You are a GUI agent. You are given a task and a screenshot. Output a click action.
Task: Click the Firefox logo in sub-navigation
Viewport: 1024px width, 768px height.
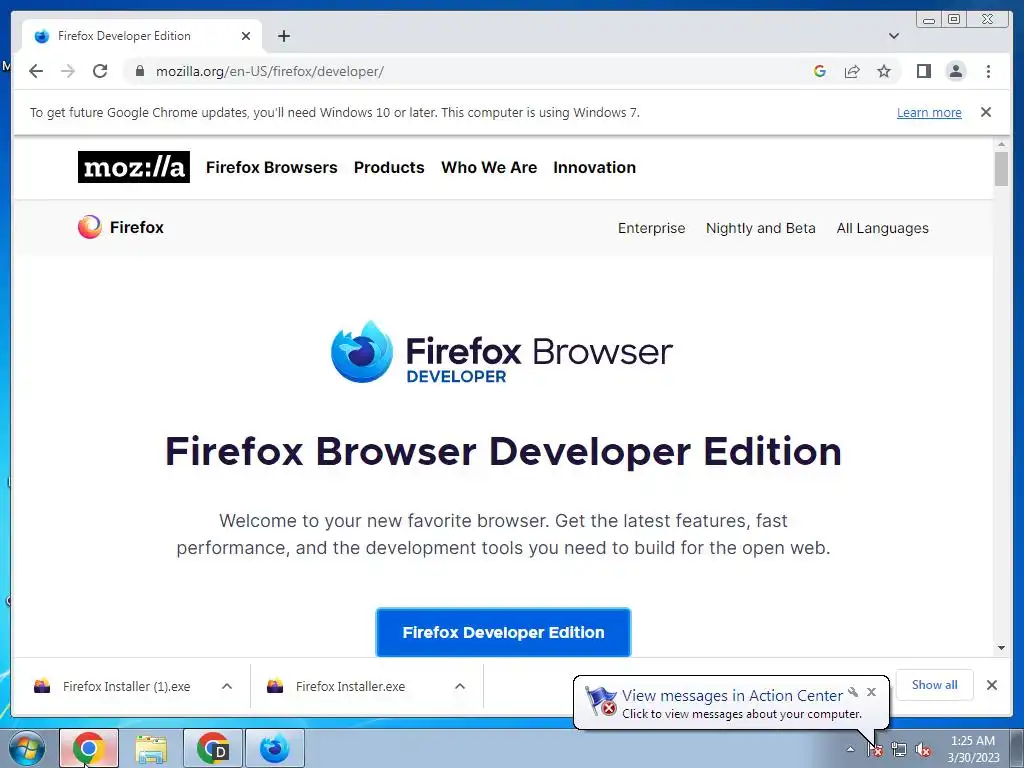pyautogui.click(x=121, y=227)
